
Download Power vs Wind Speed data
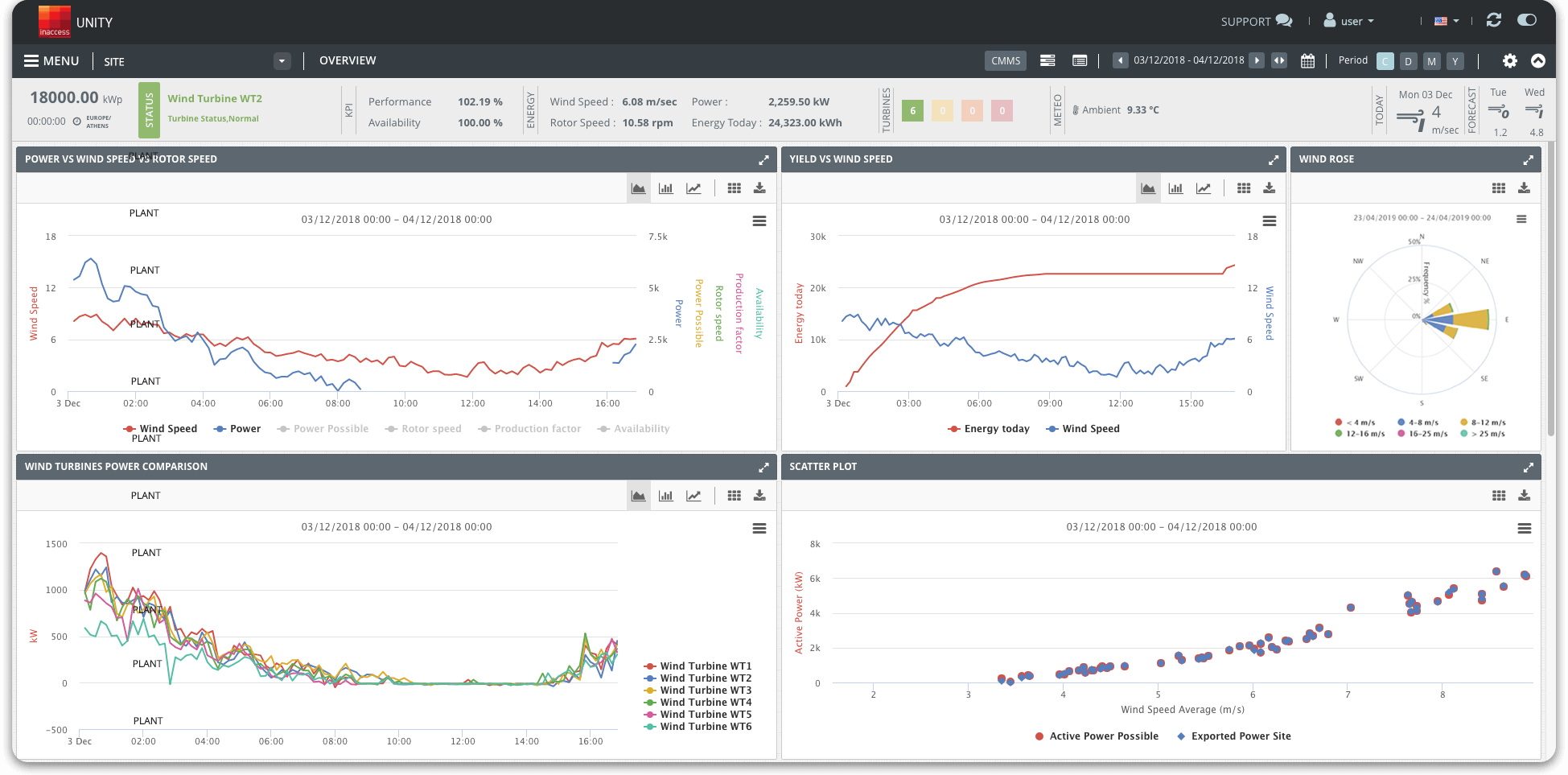click(x=759, y=188)
